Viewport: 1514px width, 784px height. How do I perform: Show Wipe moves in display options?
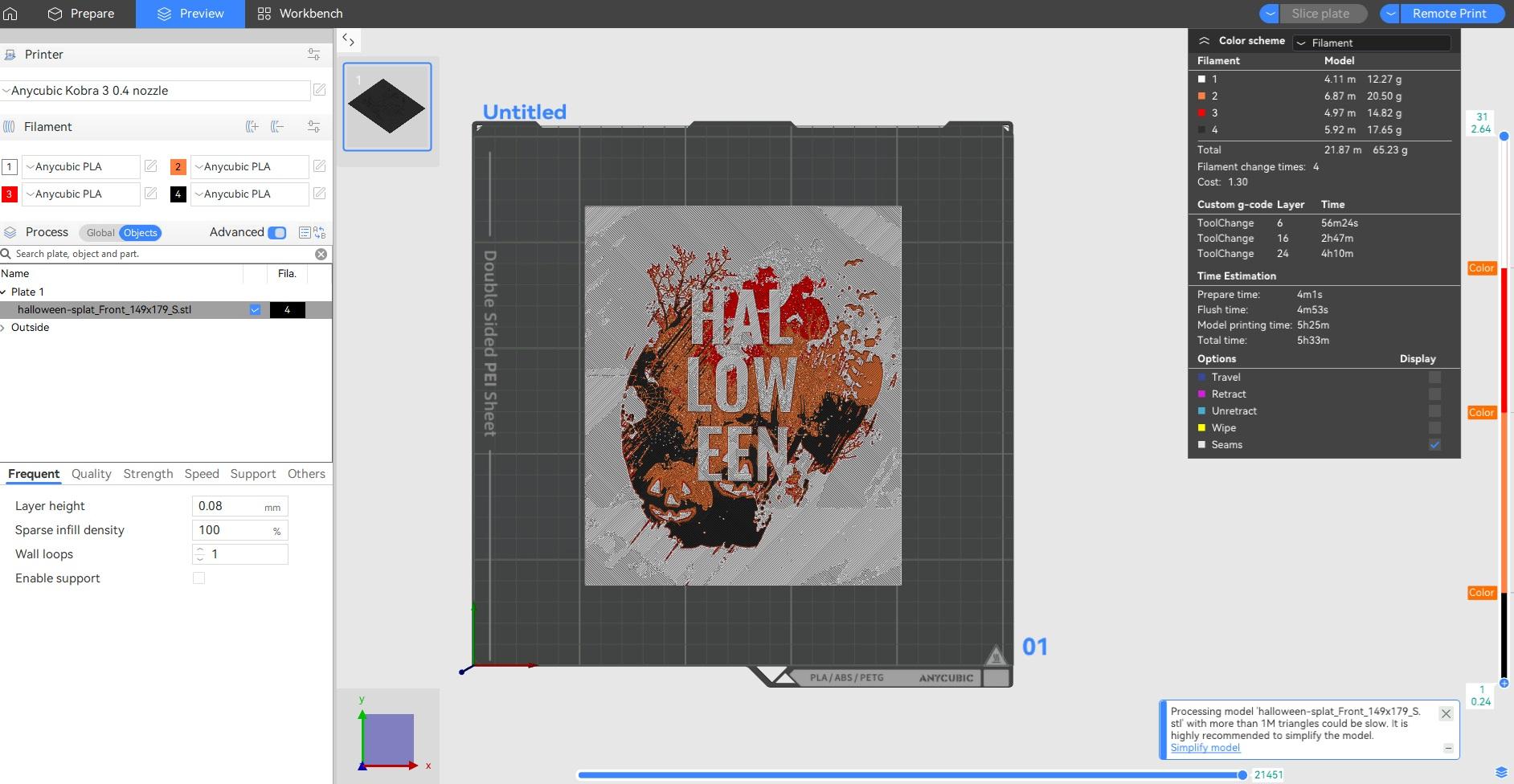[1434, 427]
